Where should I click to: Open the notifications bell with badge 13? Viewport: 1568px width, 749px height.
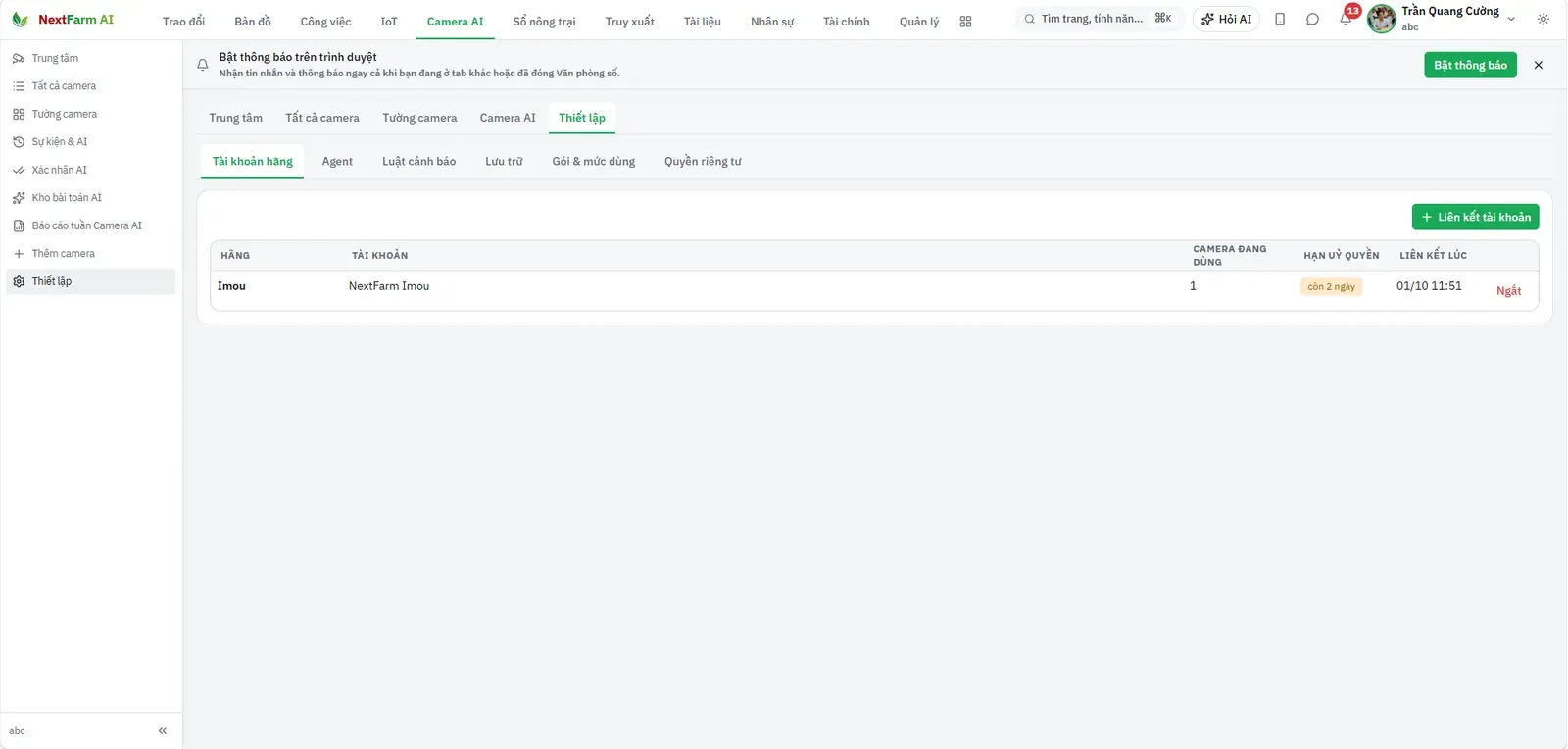tap(1347, 19)
